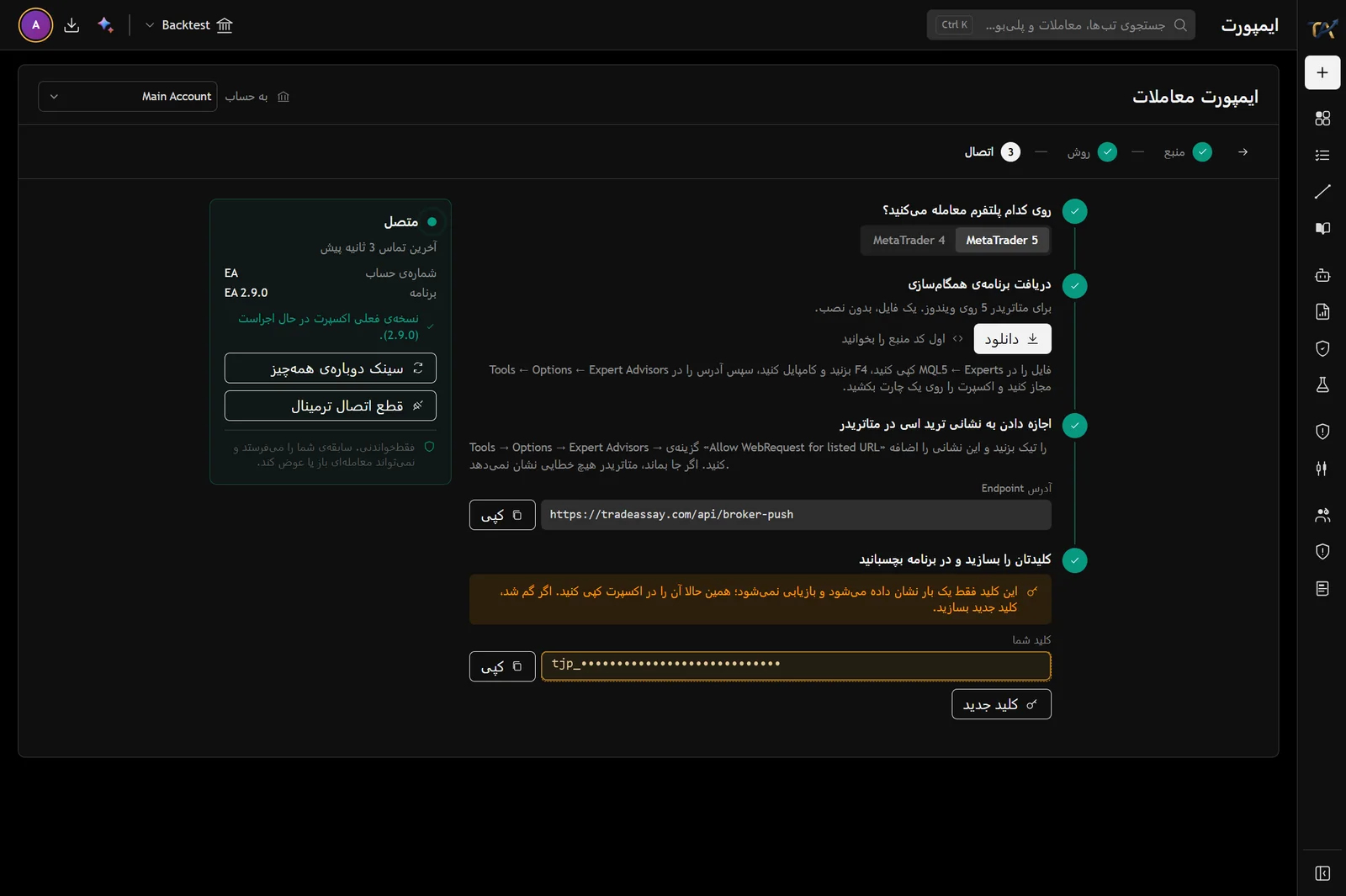This screenshot has height=896, width=1346.
Task: Open the document notes icon in sidebar
Action: coord(1322,588)
